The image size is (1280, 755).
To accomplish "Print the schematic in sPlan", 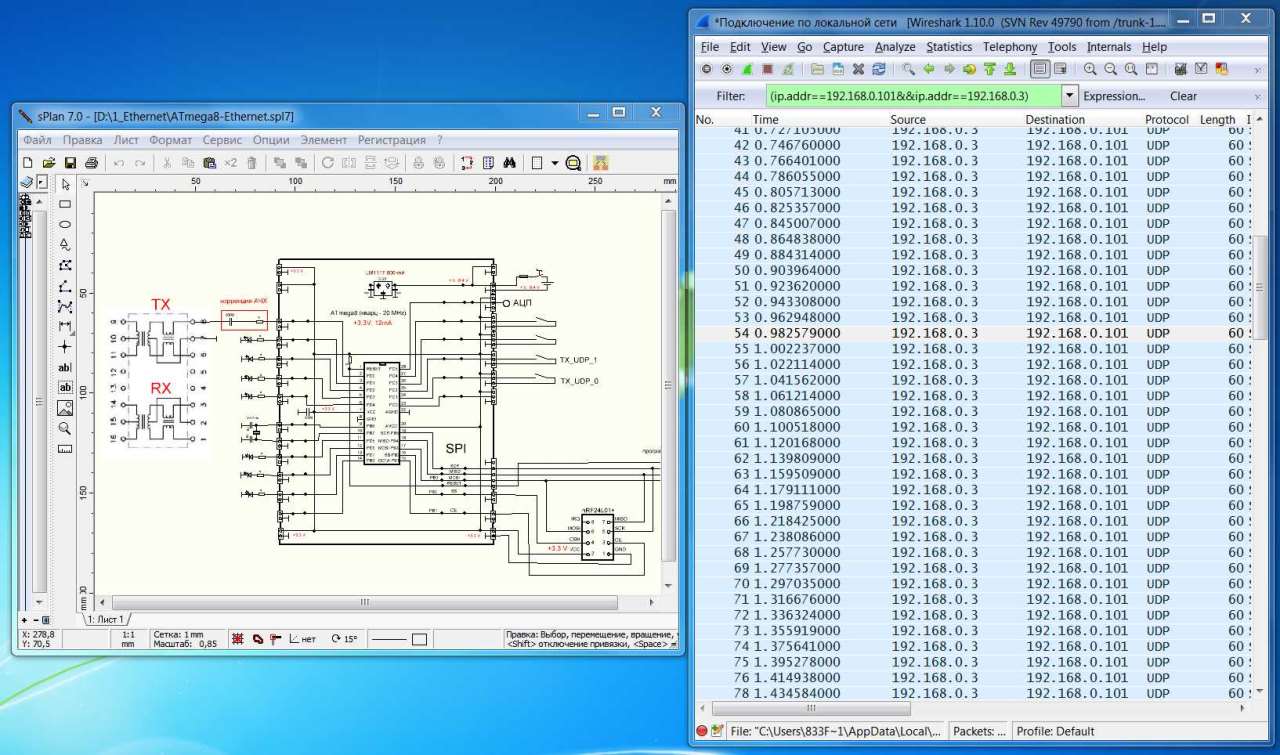I will click(91, 162).
